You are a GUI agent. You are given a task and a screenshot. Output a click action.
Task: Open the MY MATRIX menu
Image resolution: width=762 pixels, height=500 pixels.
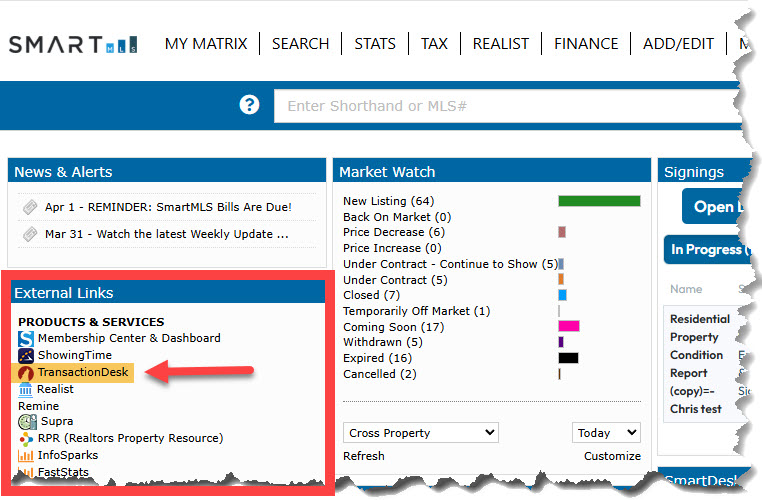[x=205, y=44]
